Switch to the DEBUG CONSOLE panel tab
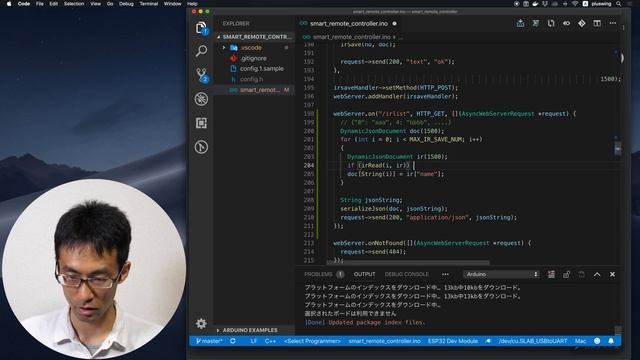 coord(407,274)
